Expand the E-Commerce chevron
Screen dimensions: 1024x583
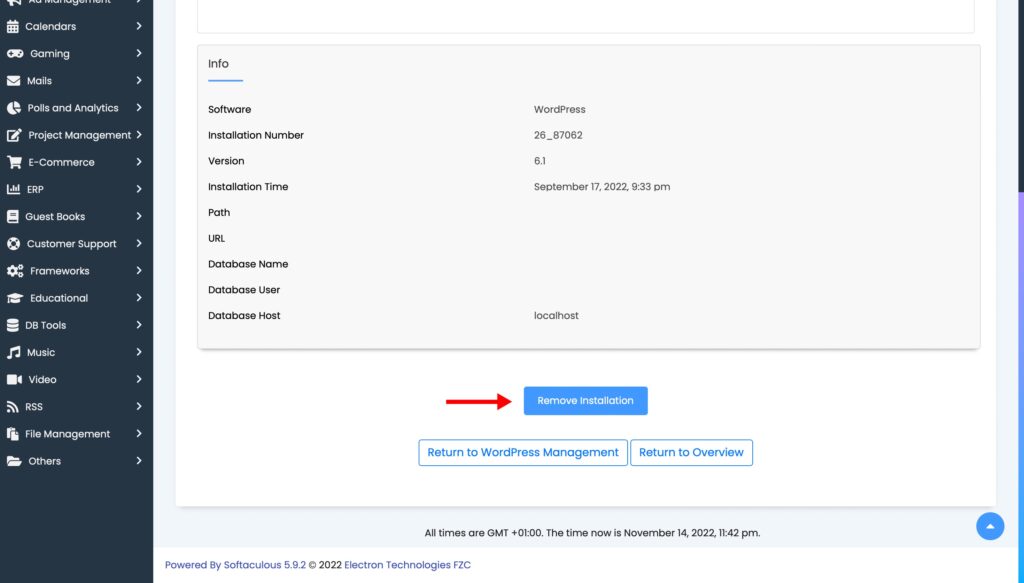pyautogui.click(x=139, y=162)
